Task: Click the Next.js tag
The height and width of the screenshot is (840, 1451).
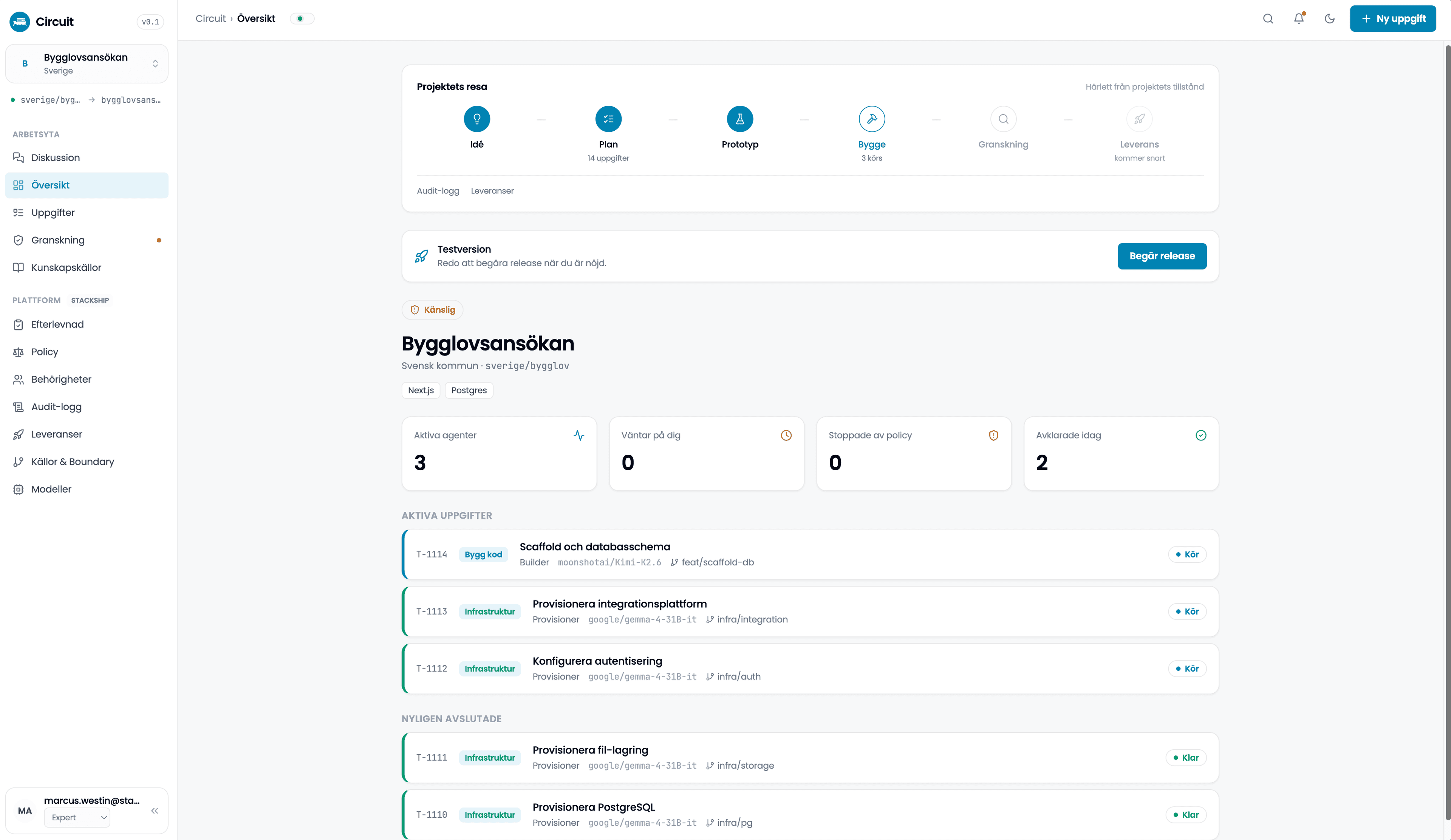Action: 421,390
